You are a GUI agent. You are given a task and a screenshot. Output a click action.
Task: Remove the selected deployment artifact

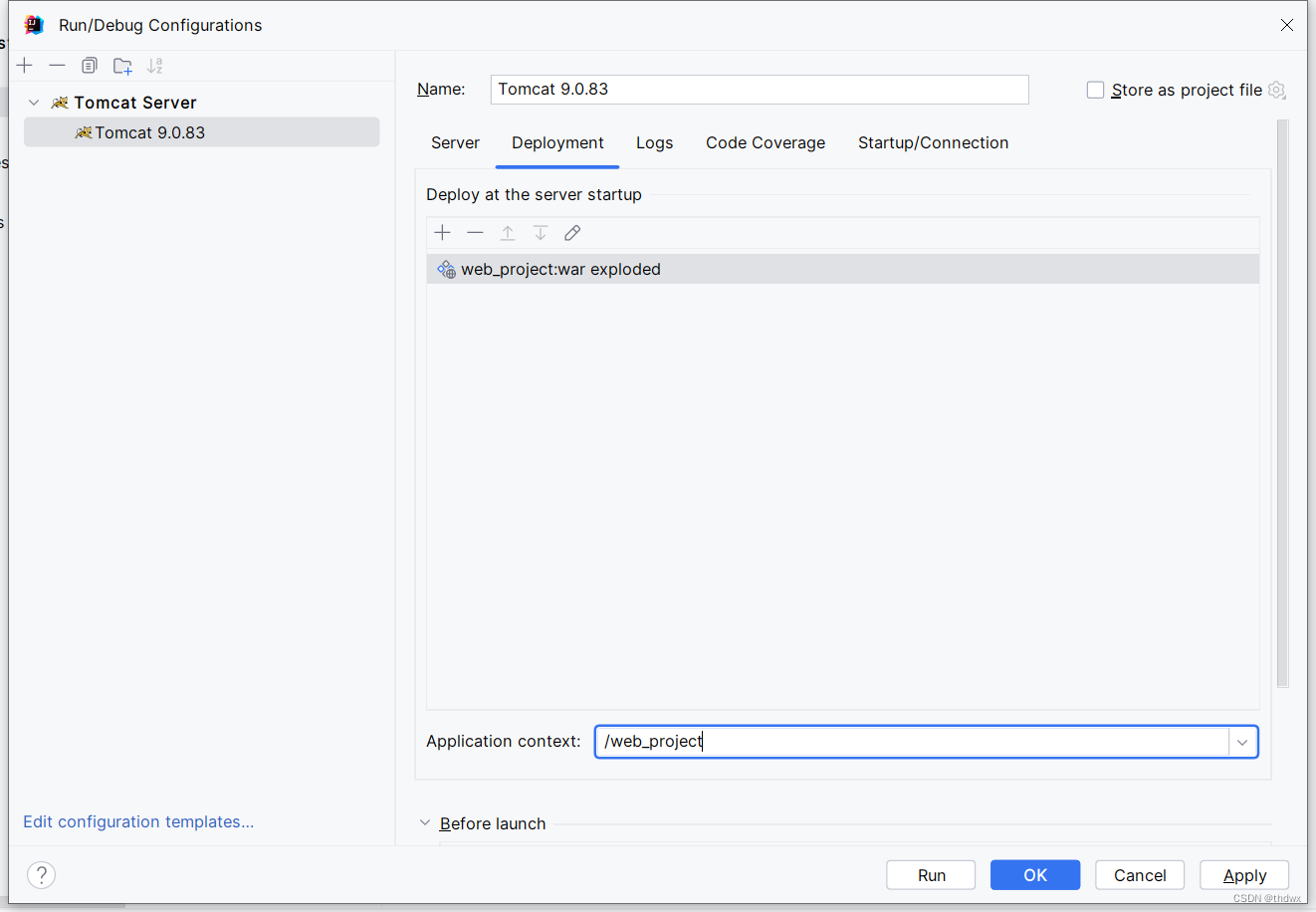click(475, 233)
